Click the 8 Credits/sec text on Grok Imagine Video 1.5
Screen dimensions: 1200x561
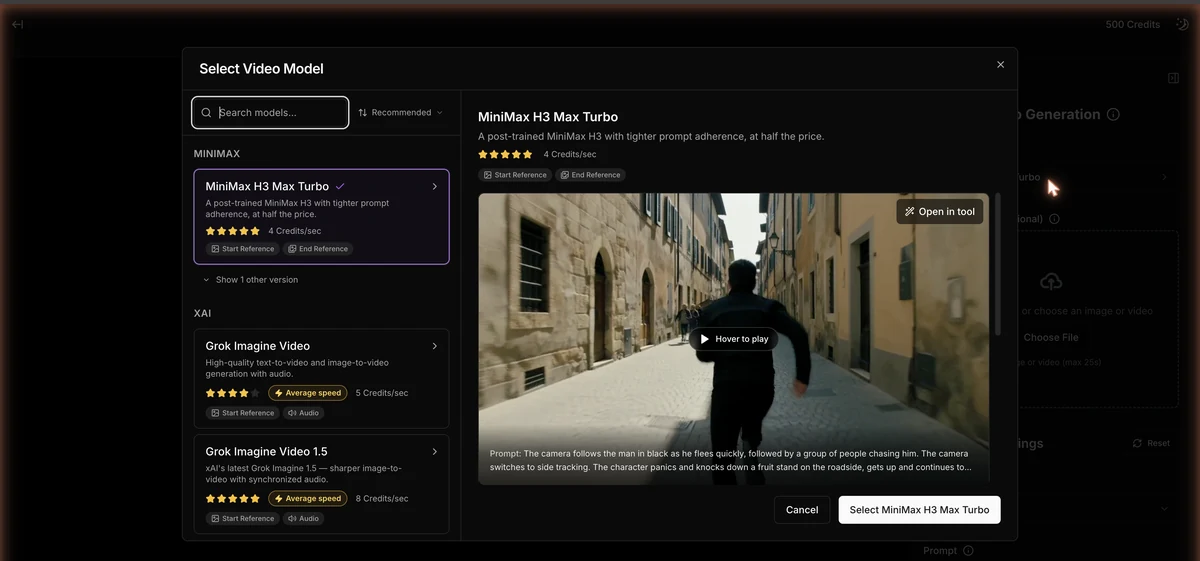pos(382,499)
